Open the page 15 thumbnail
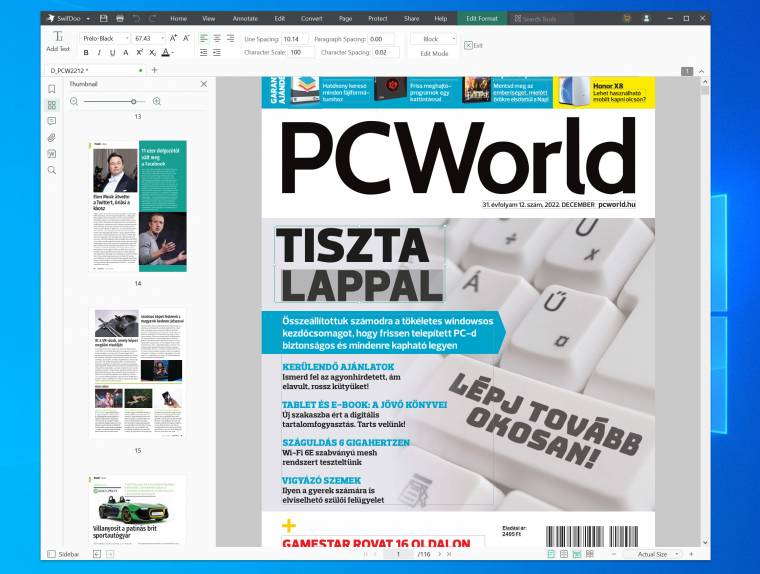This screenshot has height=574, width=760. tap(138, 373)
